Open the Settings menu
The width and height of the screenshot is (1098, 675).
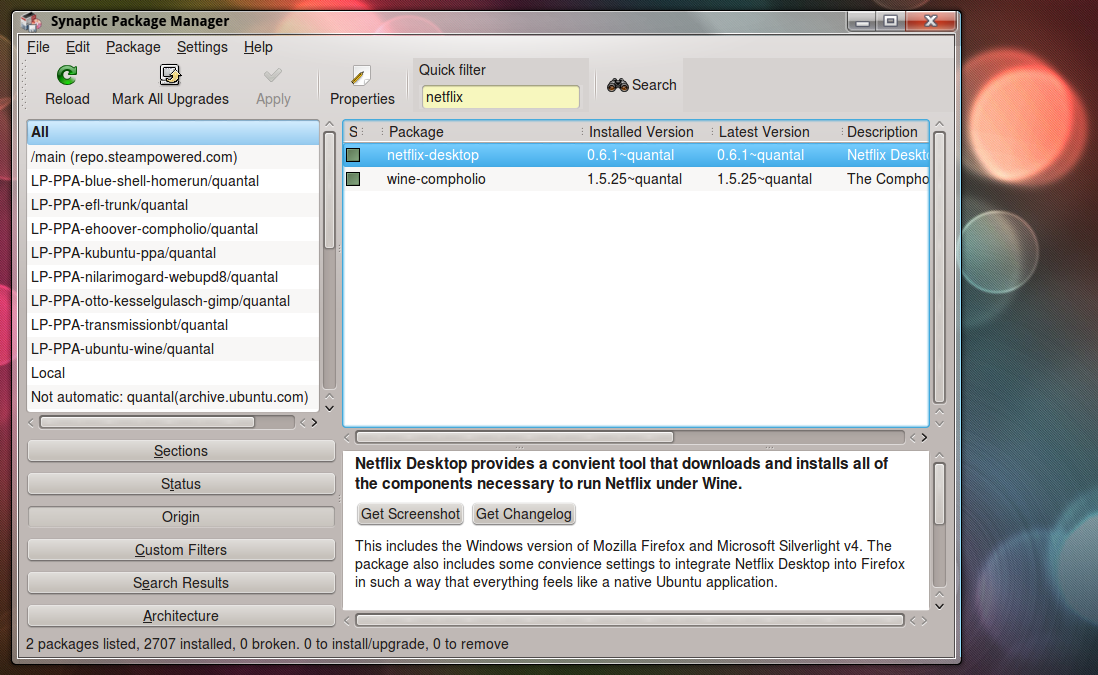202,47
